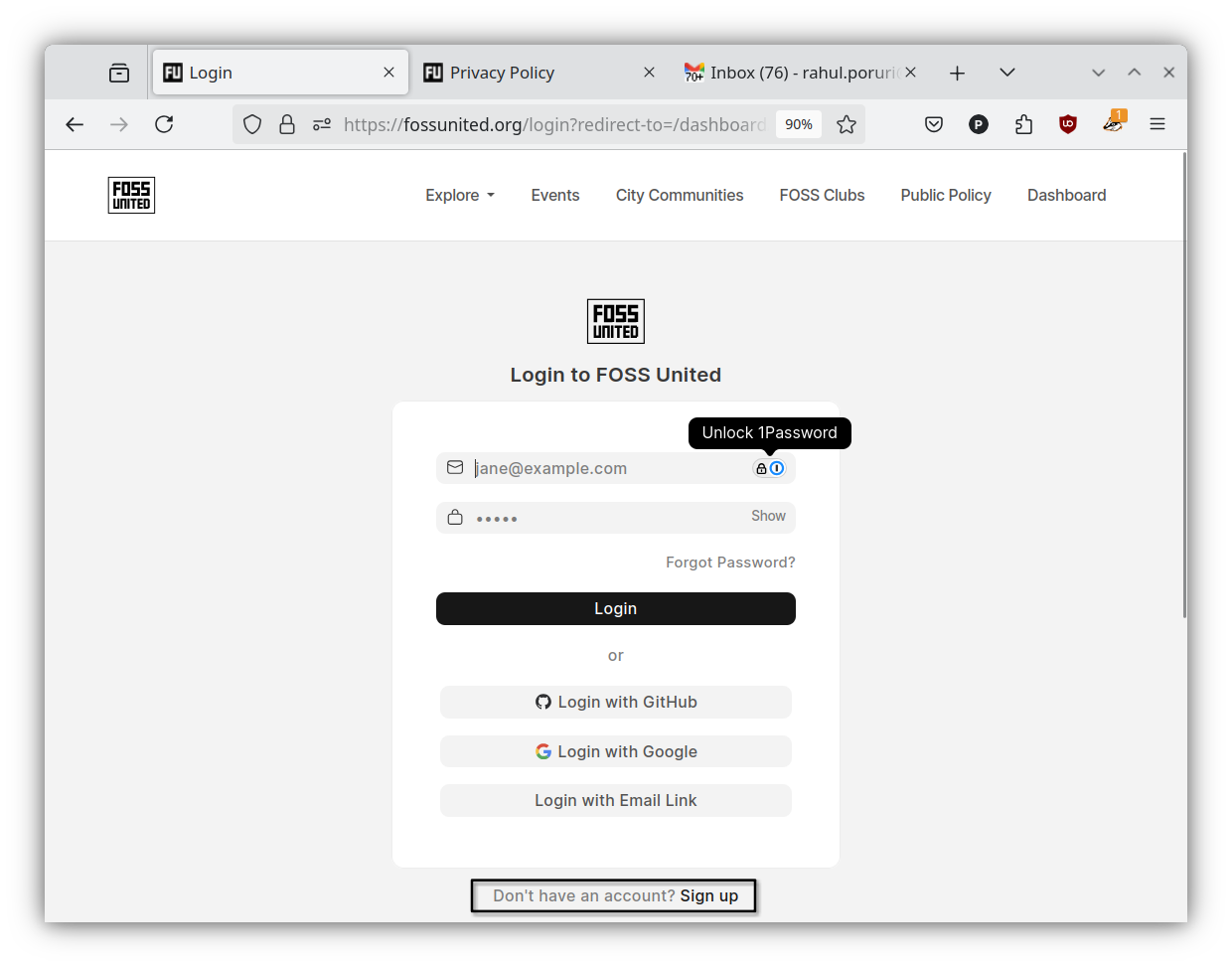This screenshot has width=1232, height=967.
Task: Click the jane@example.com email input field
Action: pos(596,467)
